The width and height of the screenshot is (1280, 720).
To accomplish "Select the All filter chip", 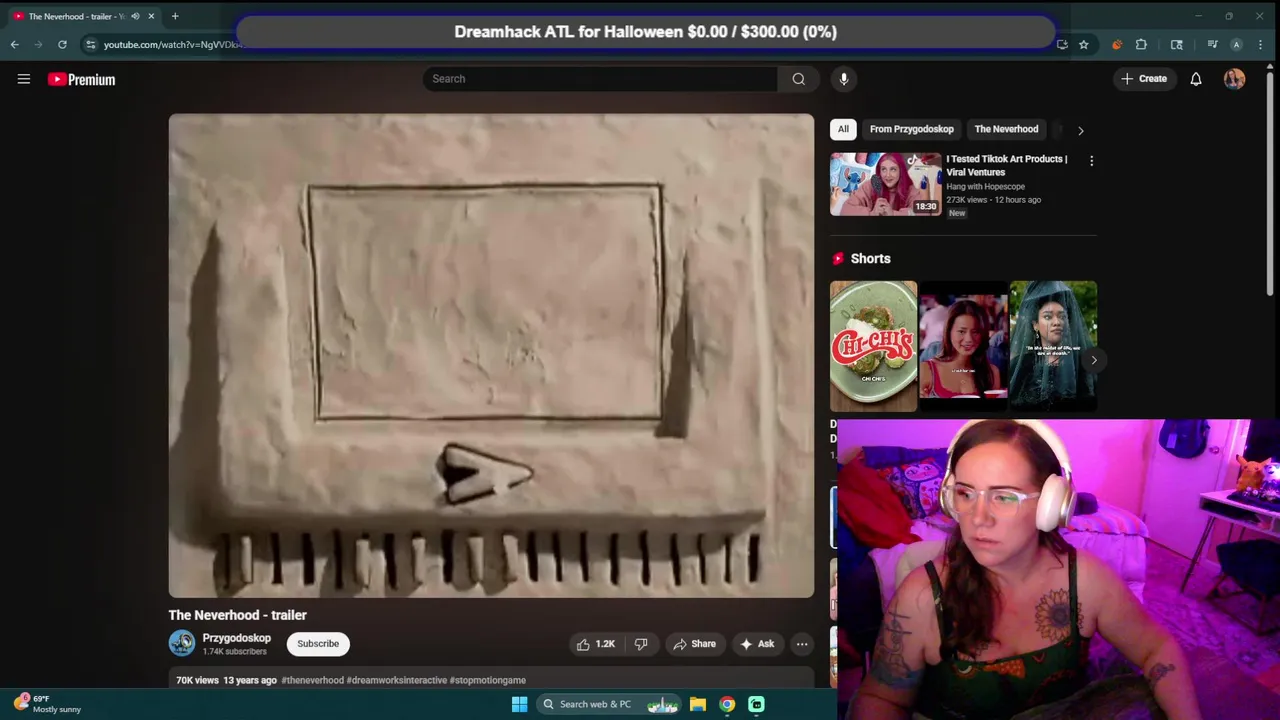I will tap(843, 129).
